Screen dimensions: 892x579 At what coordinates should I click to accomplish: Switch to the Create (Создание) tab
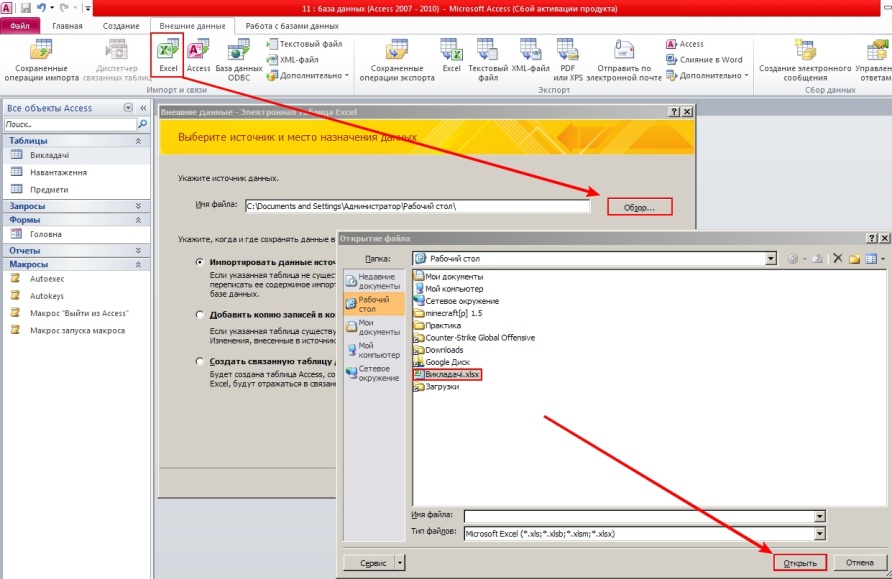(121, 26)
